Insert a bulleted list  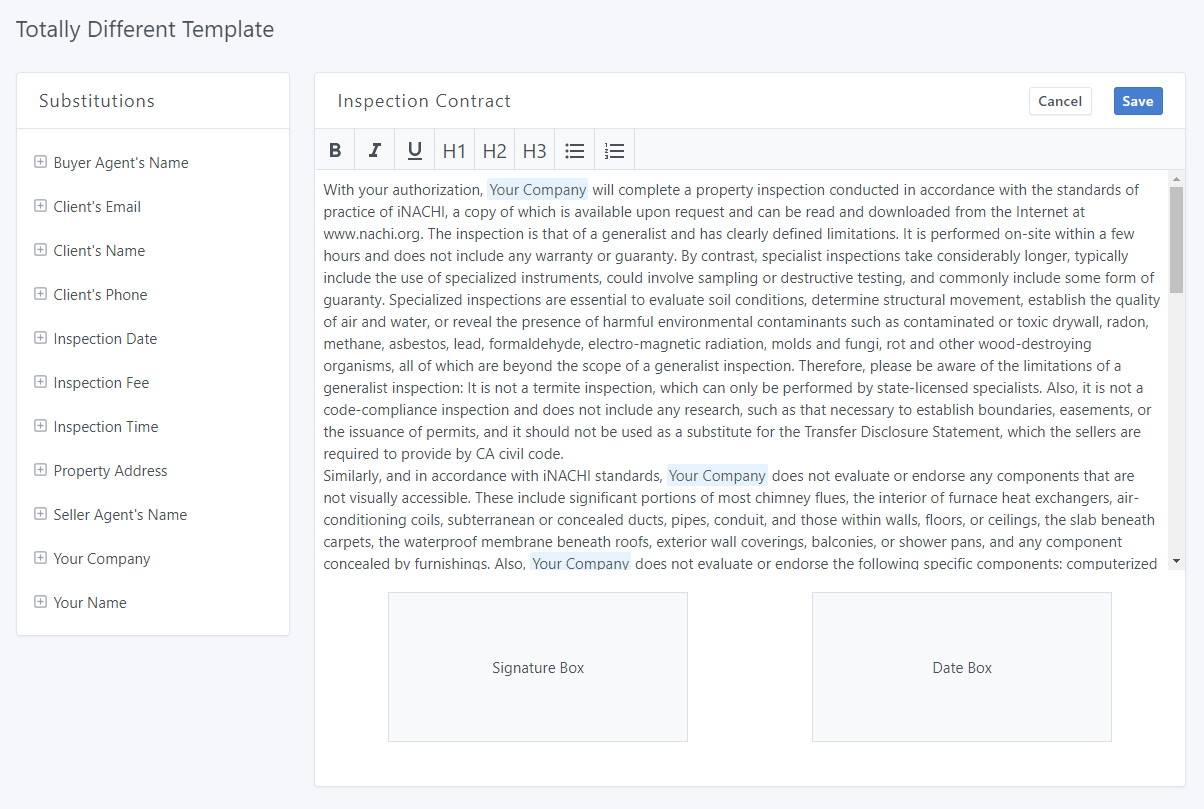click(x=574, y=150)
